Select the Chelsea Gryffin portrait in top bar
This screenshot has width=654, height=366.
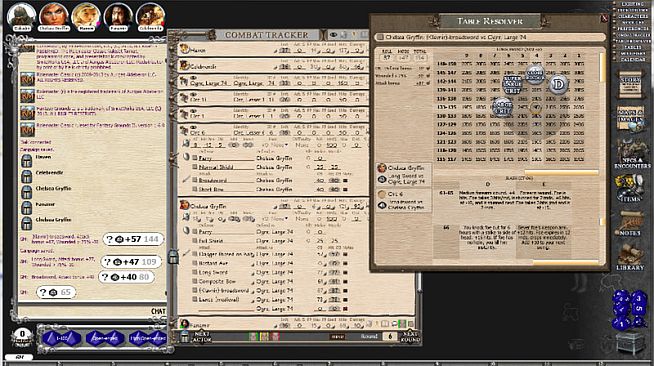53,17
